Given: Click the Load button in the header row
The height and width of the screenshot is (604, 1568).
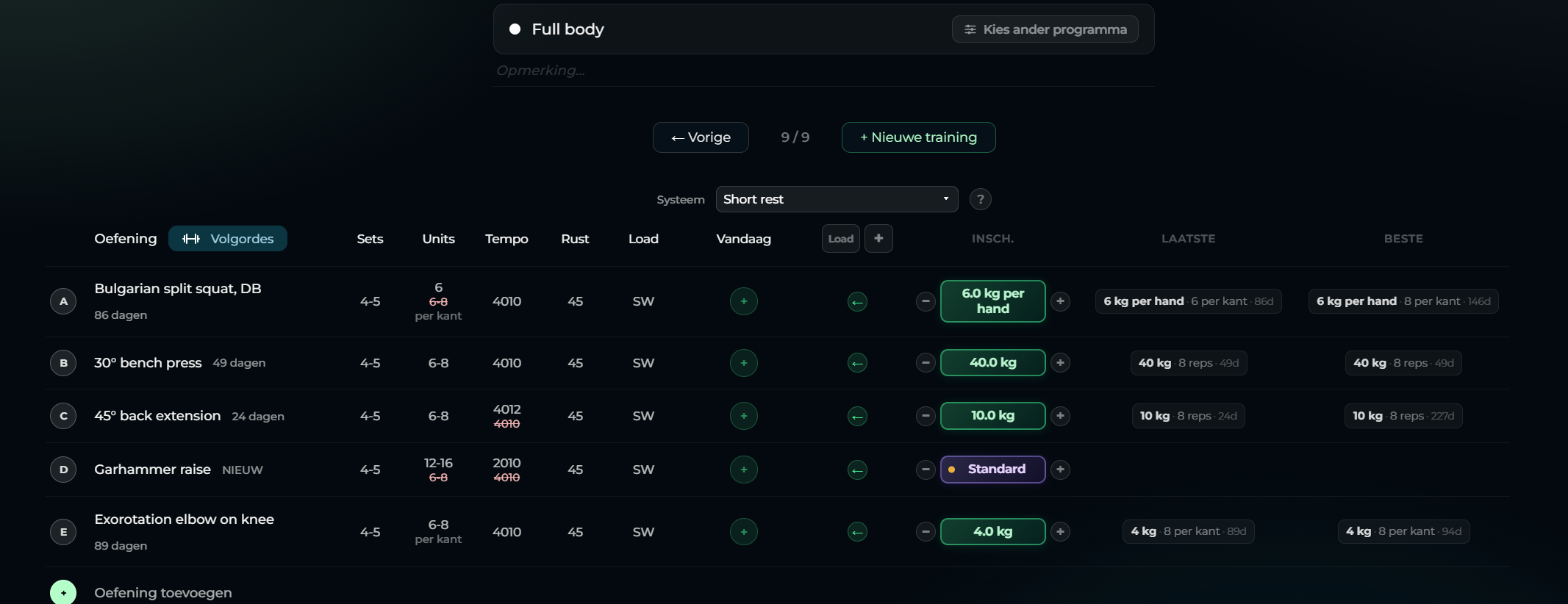Looking at the screenshot, I should click(x=841, y=239).
